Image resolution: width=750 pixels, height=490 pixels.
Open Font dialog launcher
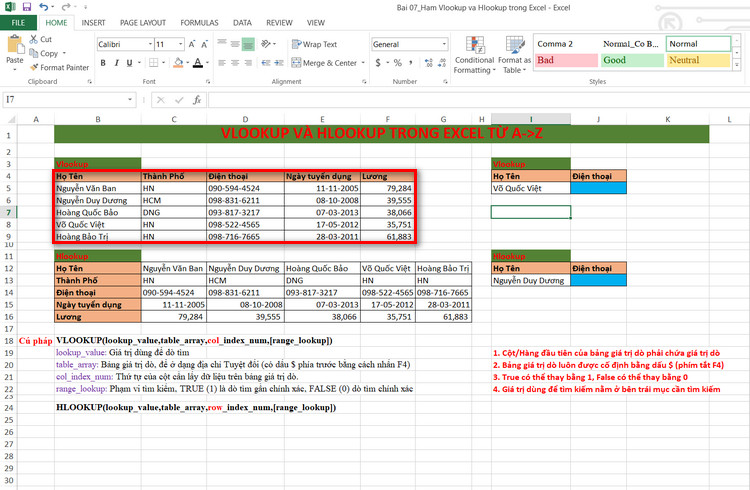208,82
